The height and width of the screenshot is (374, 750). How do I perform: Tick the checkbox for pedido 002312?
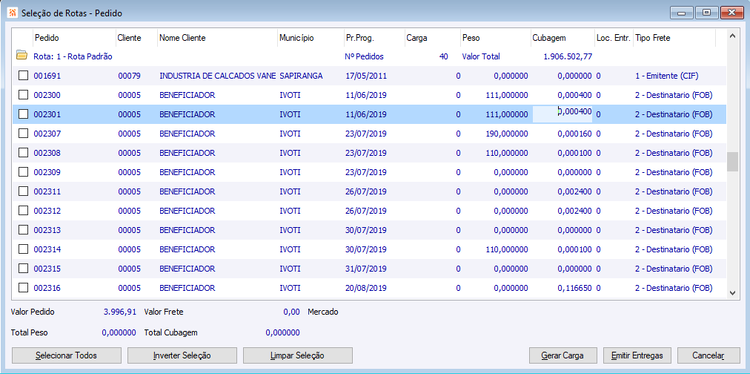click(23, 210)
